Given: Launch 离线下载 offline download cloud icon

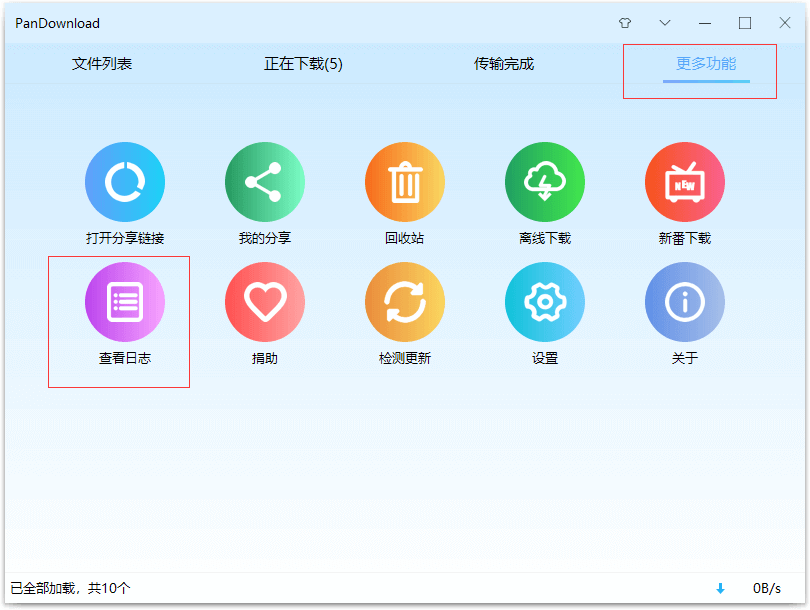Looking at the screenshot, I should coord(545,182).
